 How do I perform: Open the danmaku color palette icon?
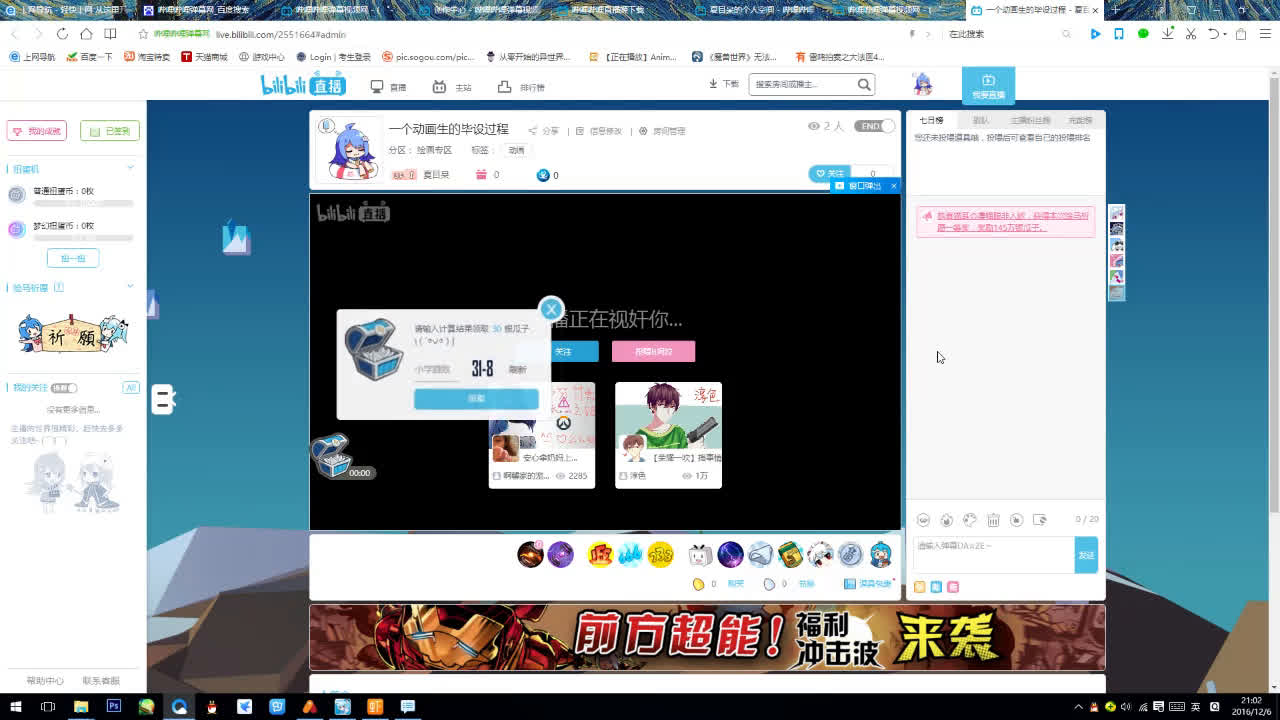pos(969,520)
